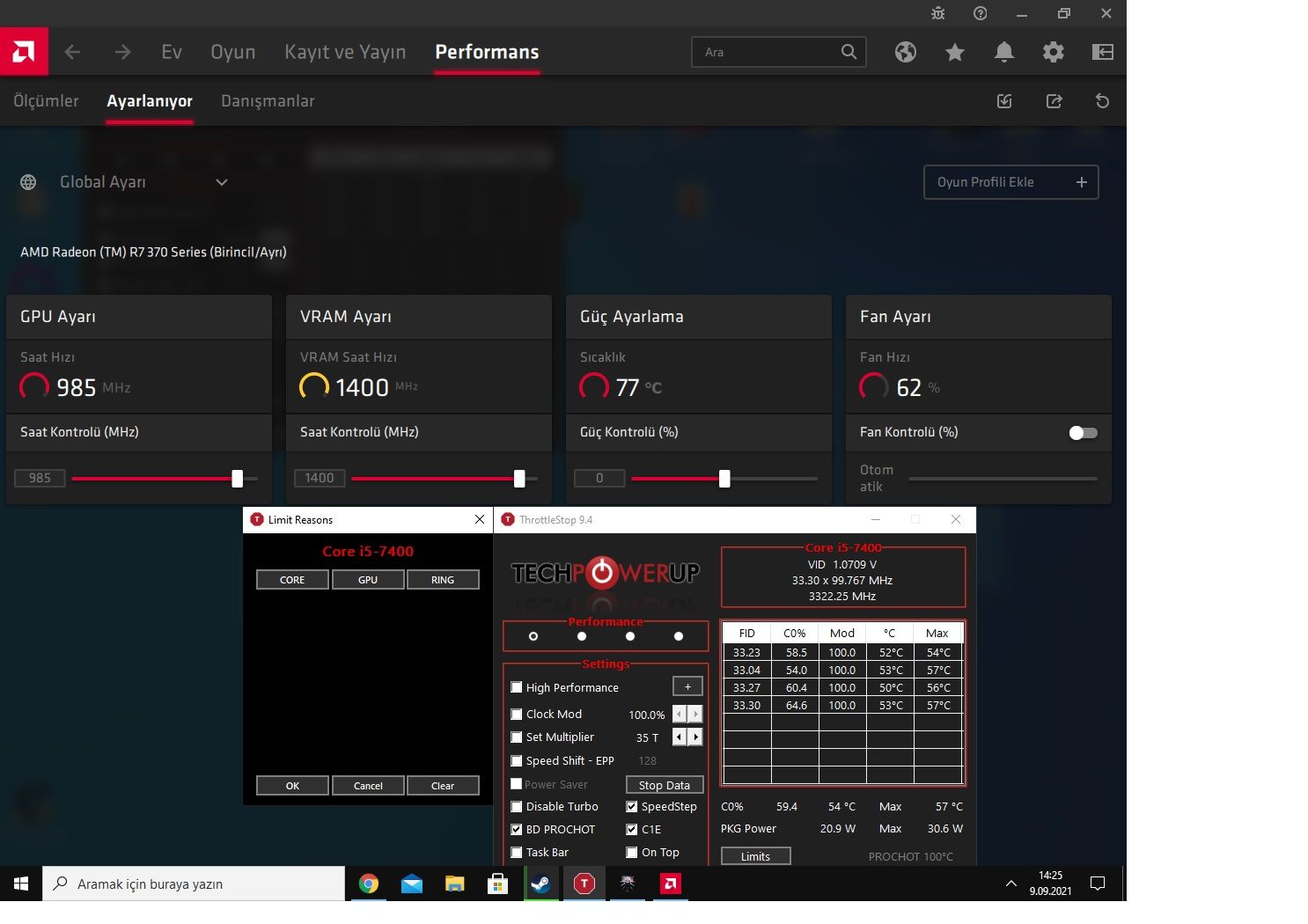Viewport: 1308px width, 924px height.
Task: Open File Explorer from the taskbar
Action: tap(454, 884)
